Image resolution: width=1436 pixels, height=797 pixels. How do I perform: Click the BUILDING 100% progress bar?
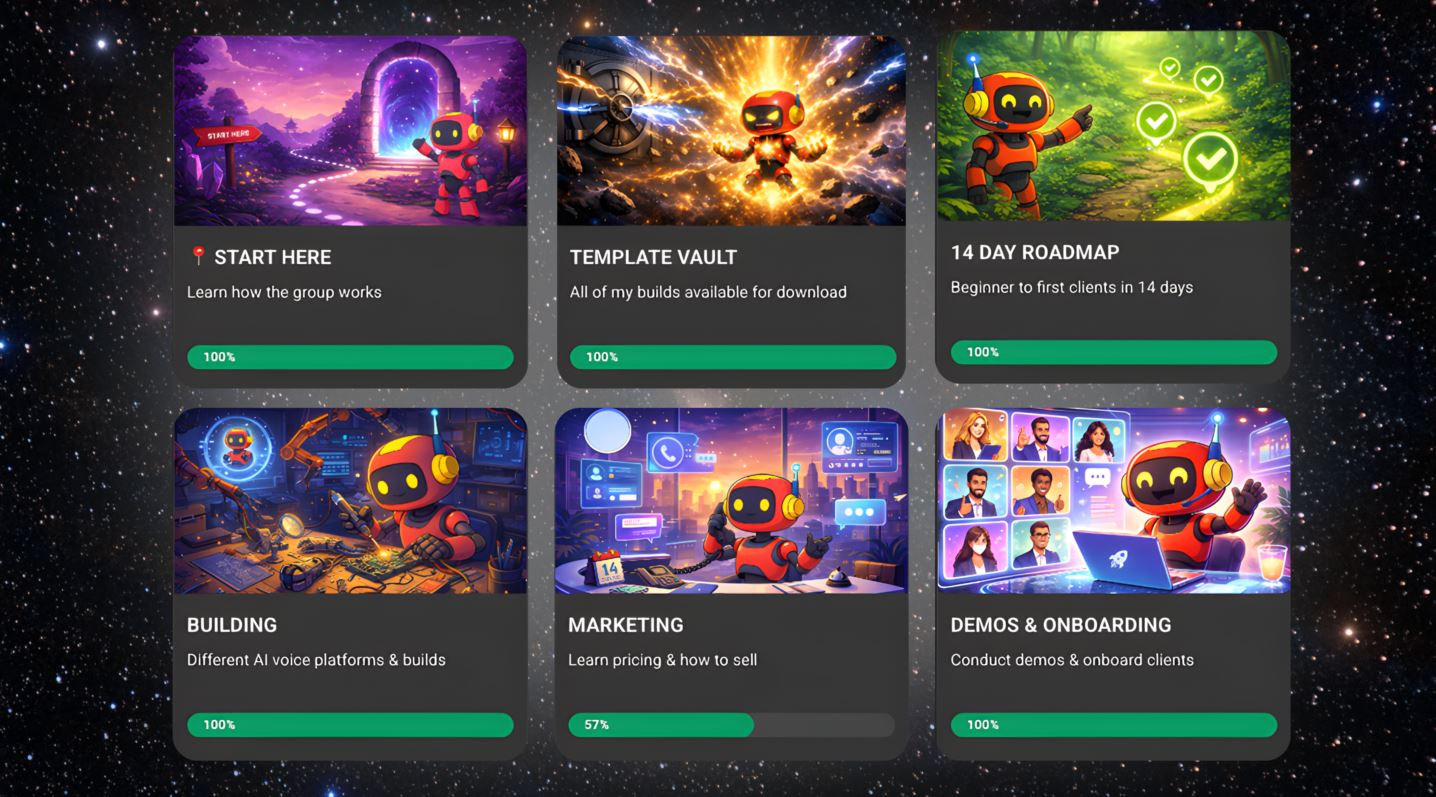pos(350,725)
